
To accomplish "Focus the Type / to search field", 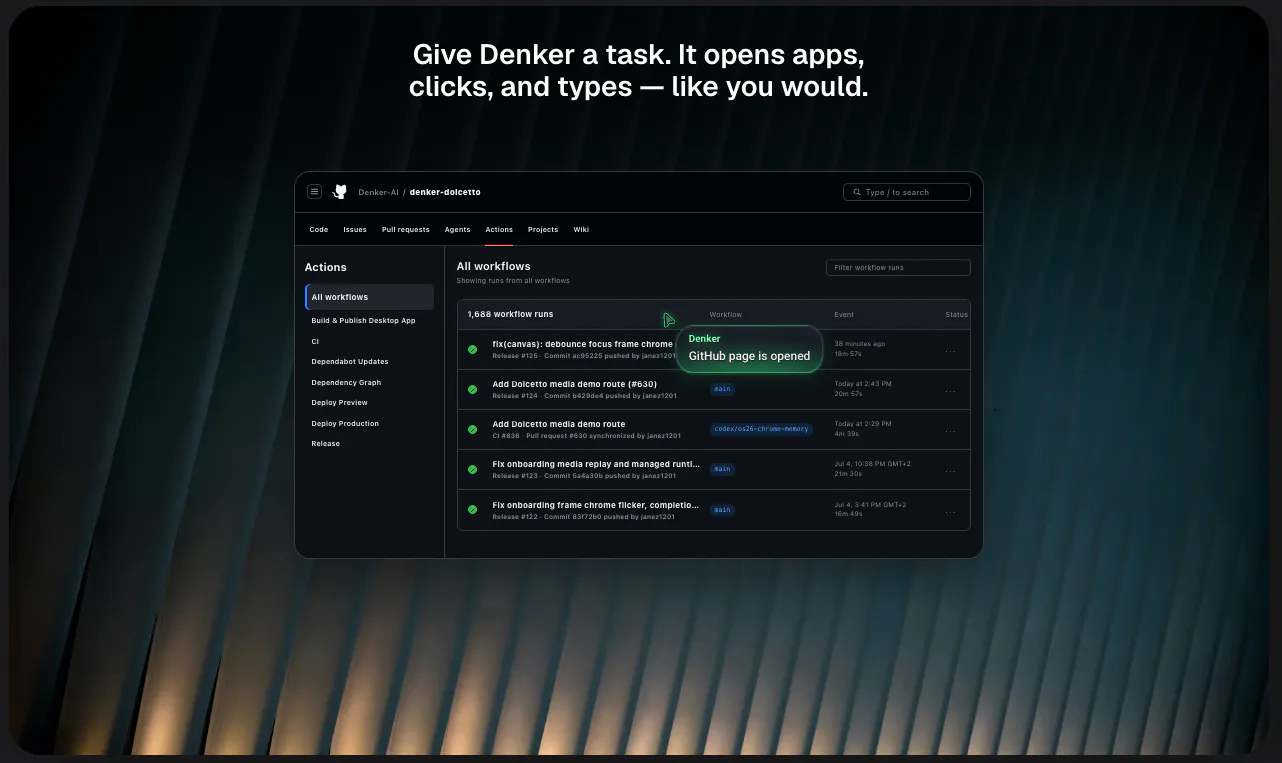I will [907, 192].
